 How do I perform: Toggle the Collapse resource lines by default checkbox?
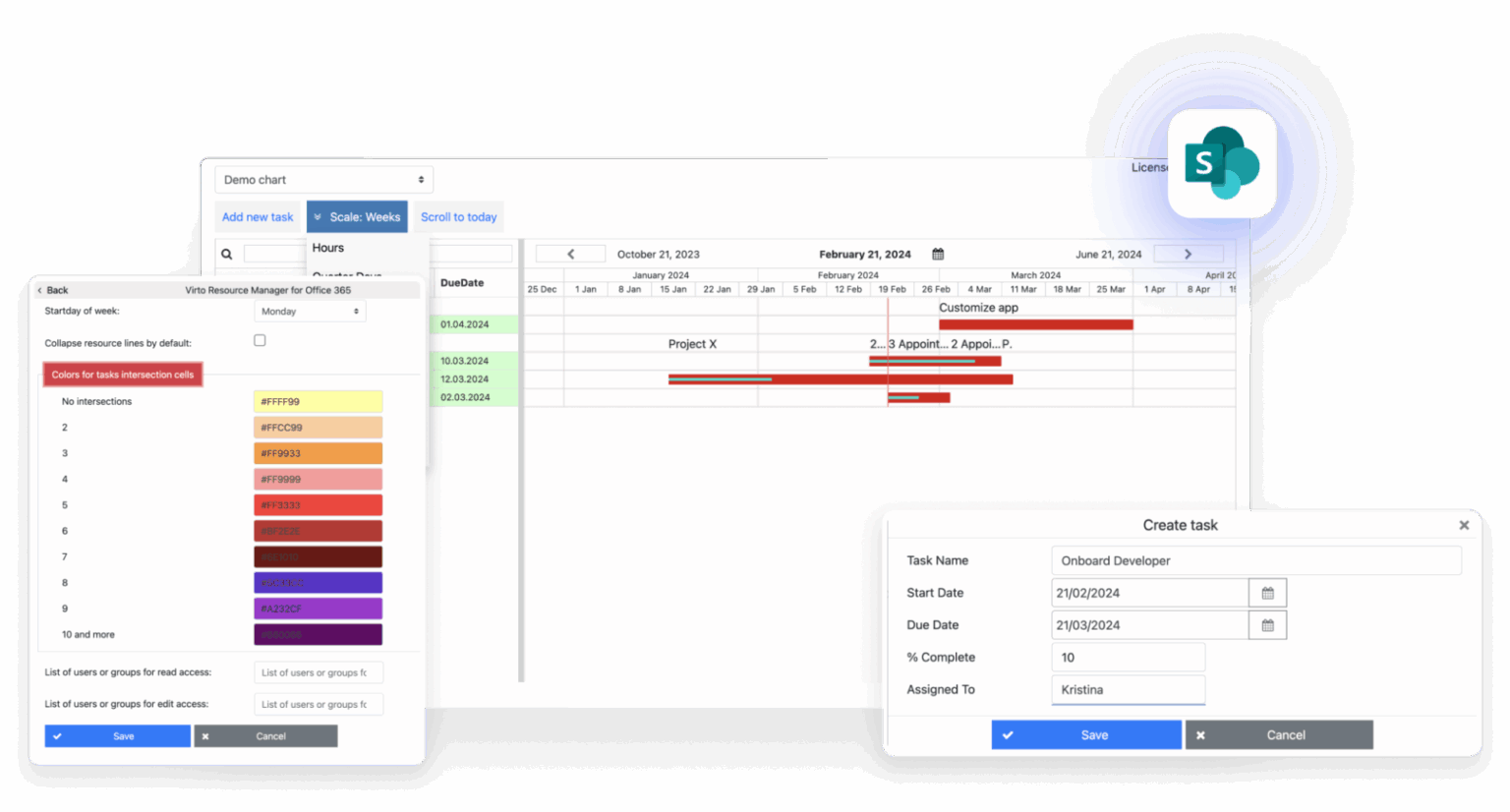(260, 340)
